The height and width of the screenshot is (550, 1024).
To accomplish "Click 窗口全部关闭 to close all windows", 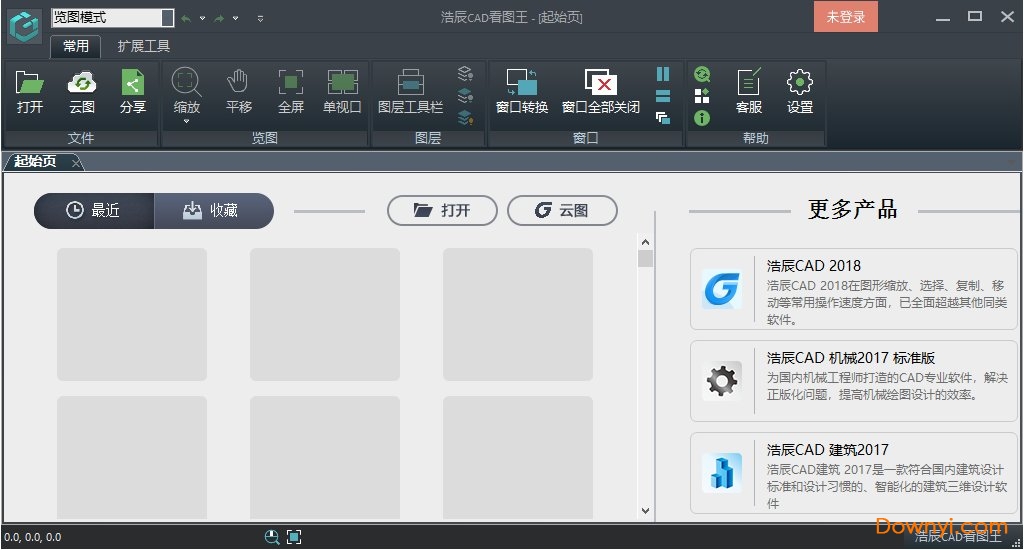I will pyautogui.click(x=600, y=91).
